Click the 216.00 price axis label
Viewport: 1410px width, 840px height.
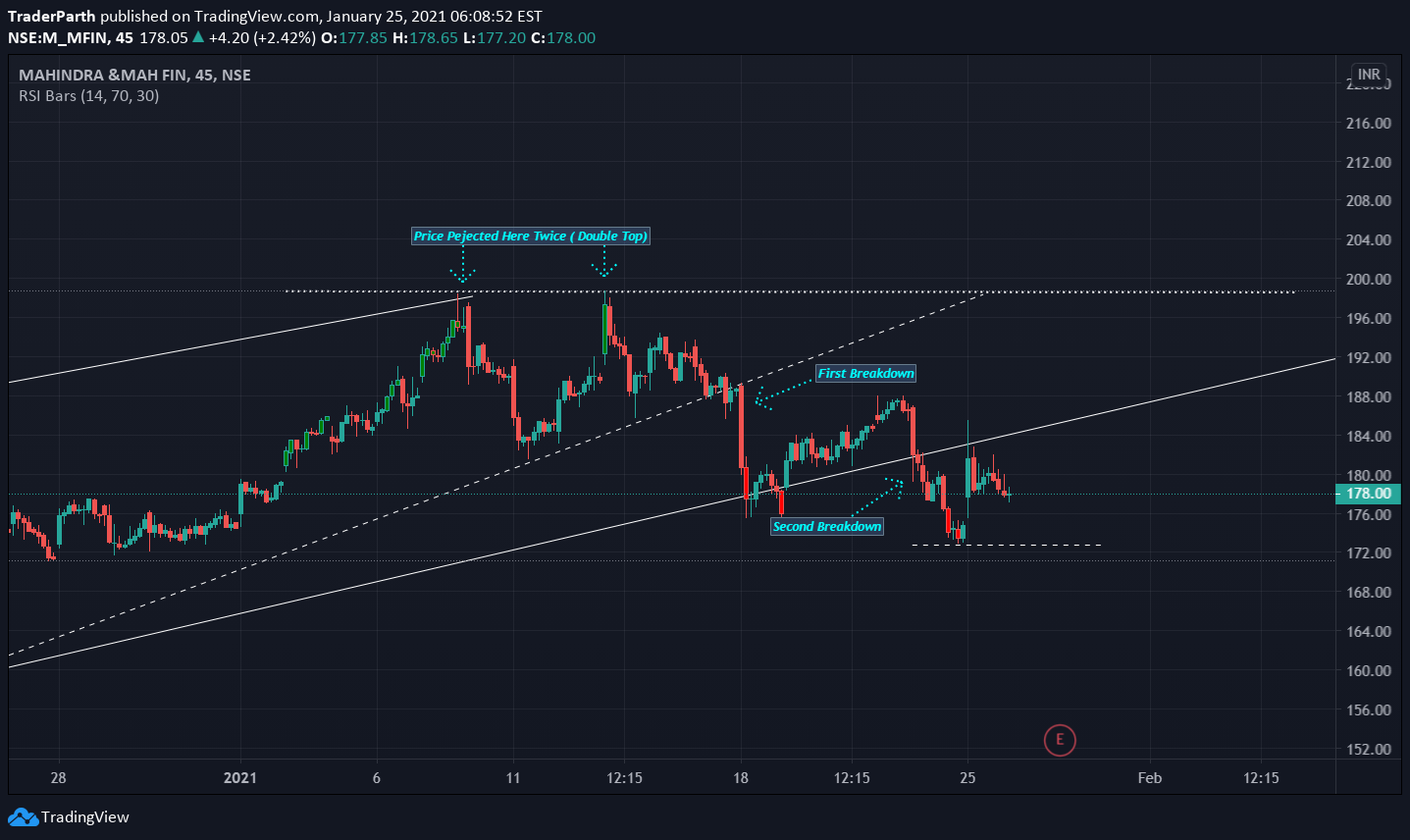[1368, 123]
